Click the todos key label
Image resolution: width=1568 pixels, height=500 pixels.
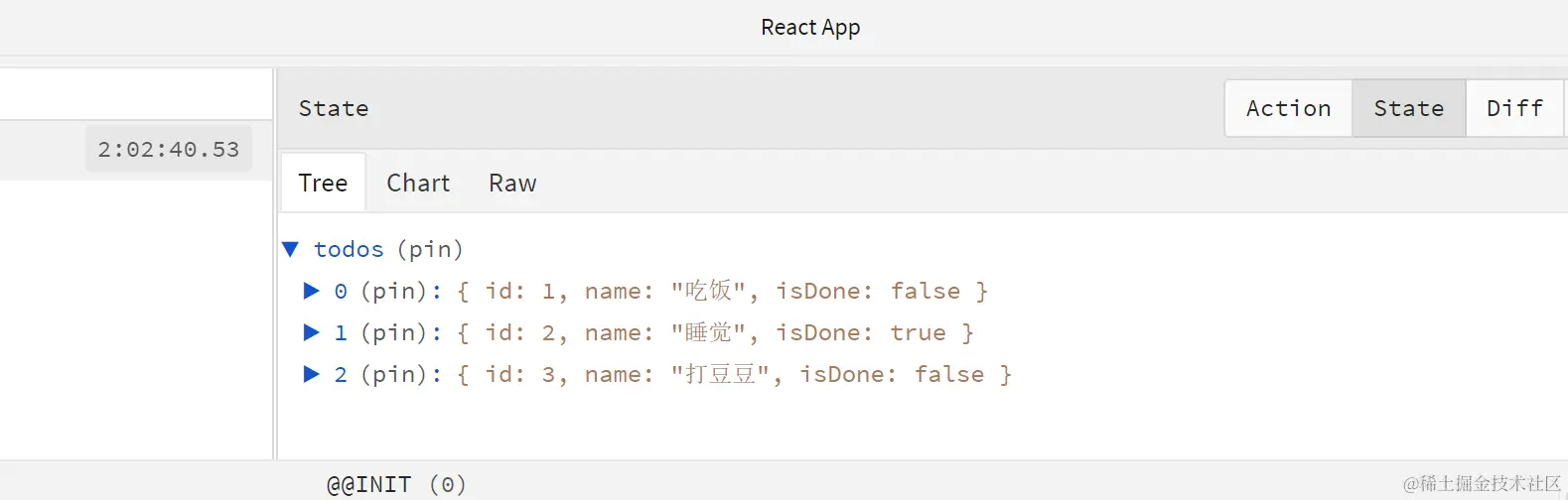[x=349, y=249]
